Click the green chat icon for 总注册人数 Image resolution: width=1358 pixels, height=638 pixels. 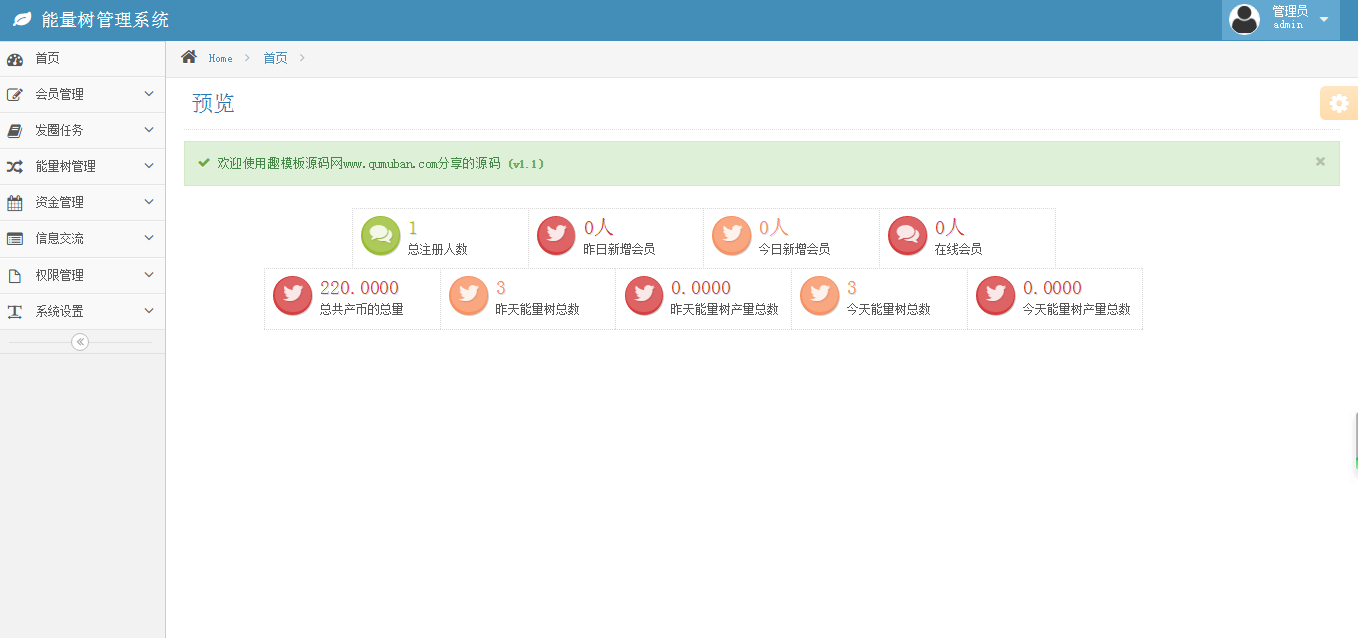[x=380, y=235]
